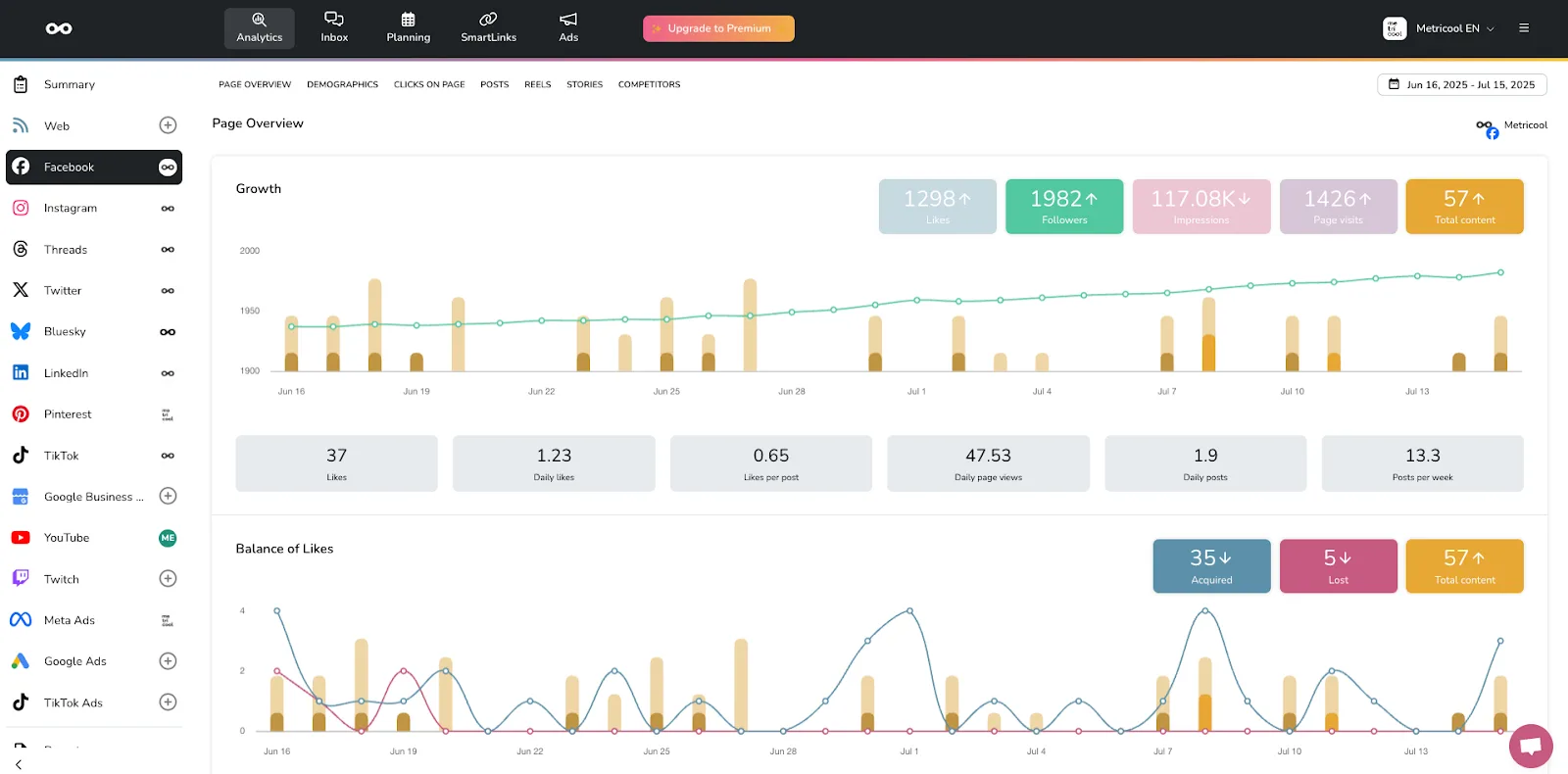Toggle the Likes metric card in Growth
Viewport: 1568px width, 774px height.
point(937,206)
